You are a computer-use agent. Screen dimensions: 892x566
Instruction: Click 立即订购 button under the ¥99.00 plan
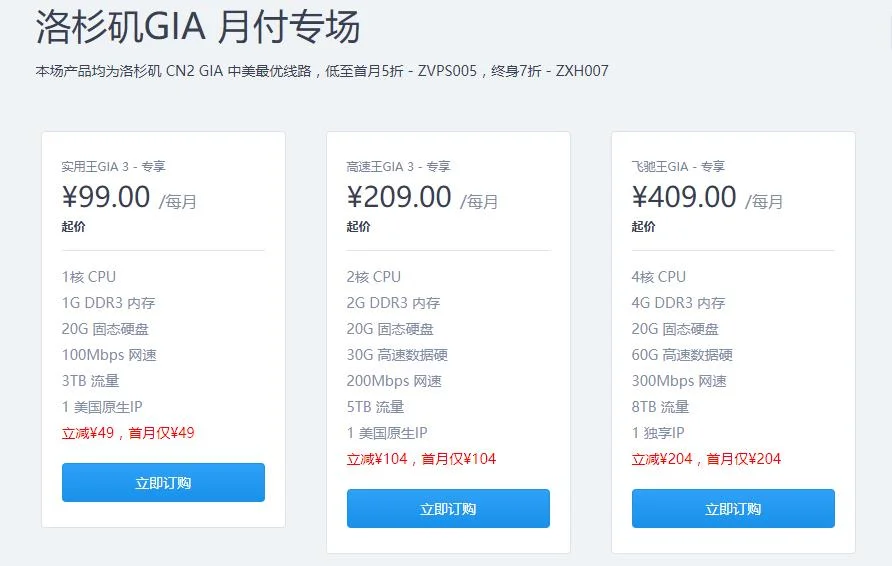[163, 483]
